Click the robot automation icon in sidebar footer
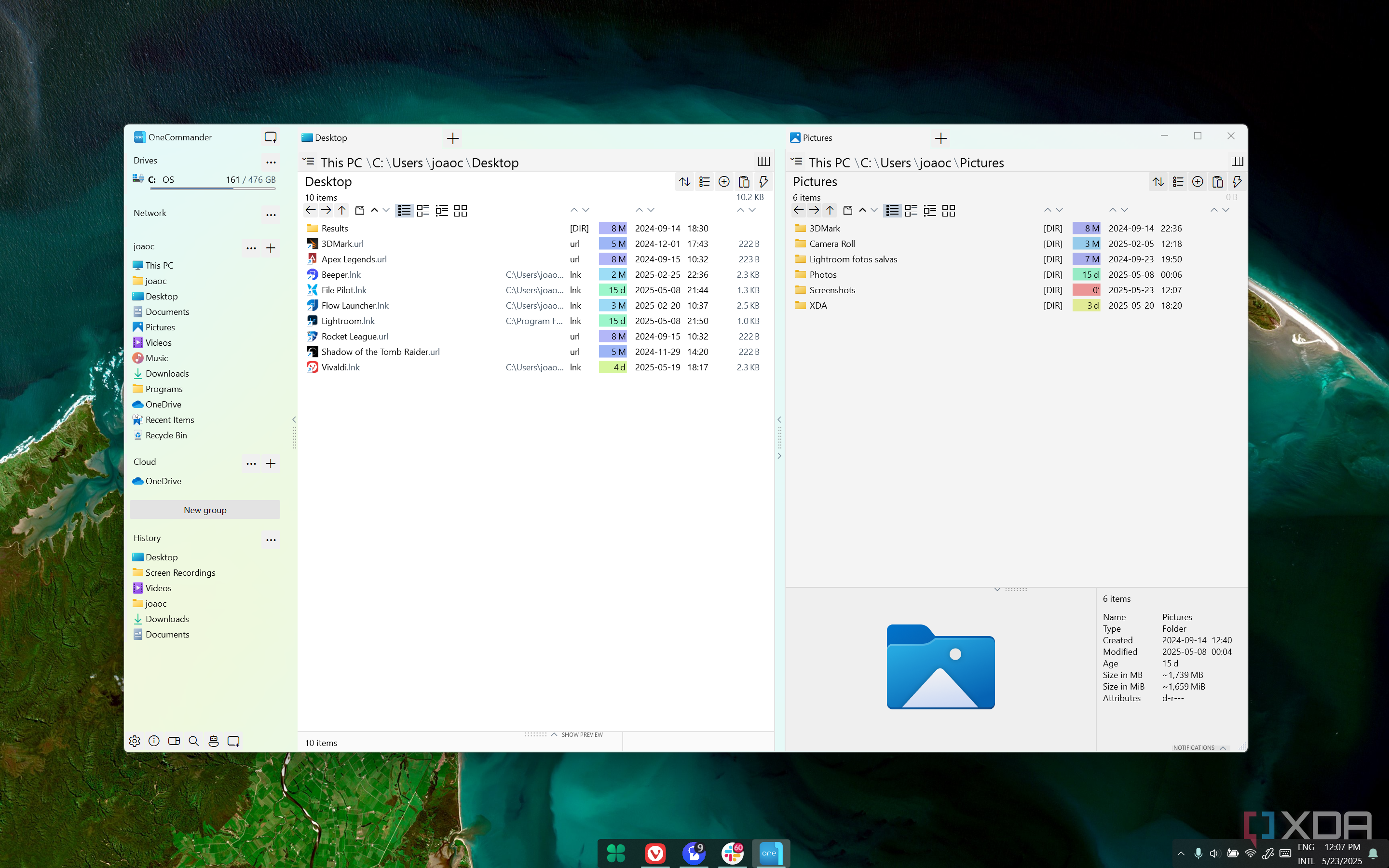This screenshot has width=1389, height=868. click(x=214, y=741)
